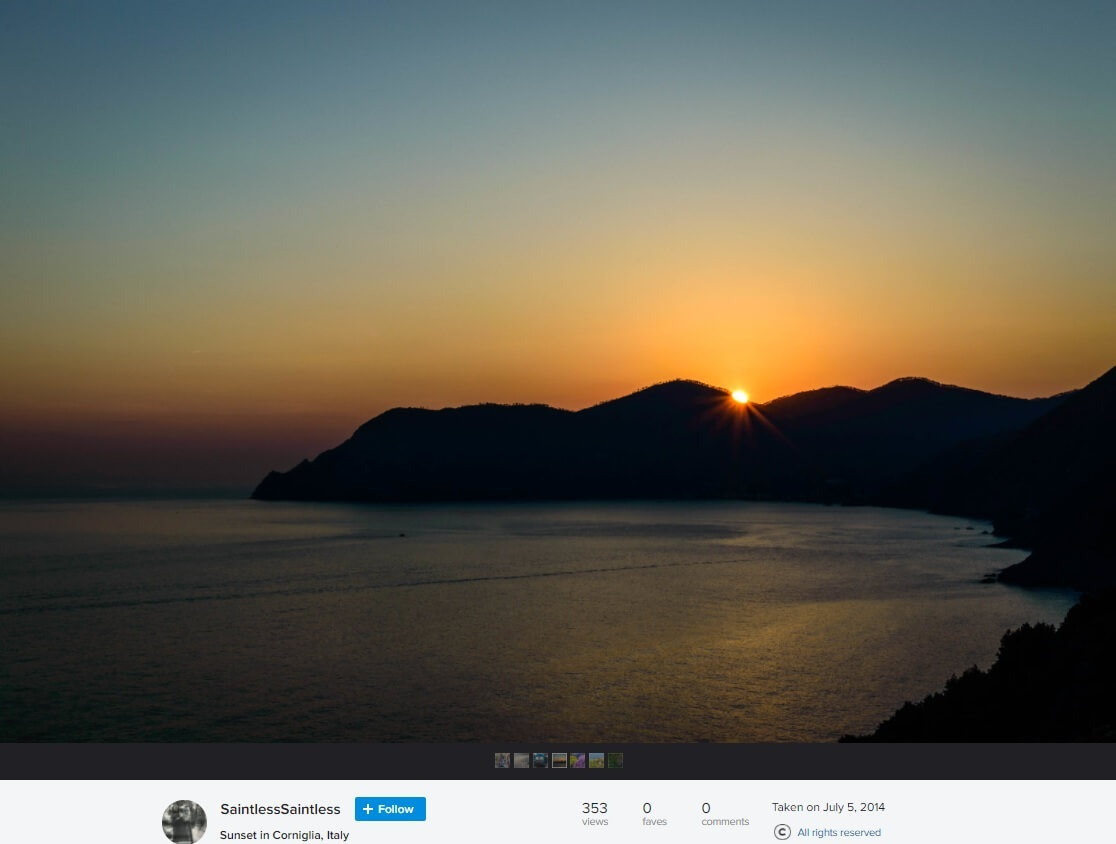This screenshot has width=1116, height=844.
Task: Select the first thumbnail in the filmstrip
Action: [502, 760]
